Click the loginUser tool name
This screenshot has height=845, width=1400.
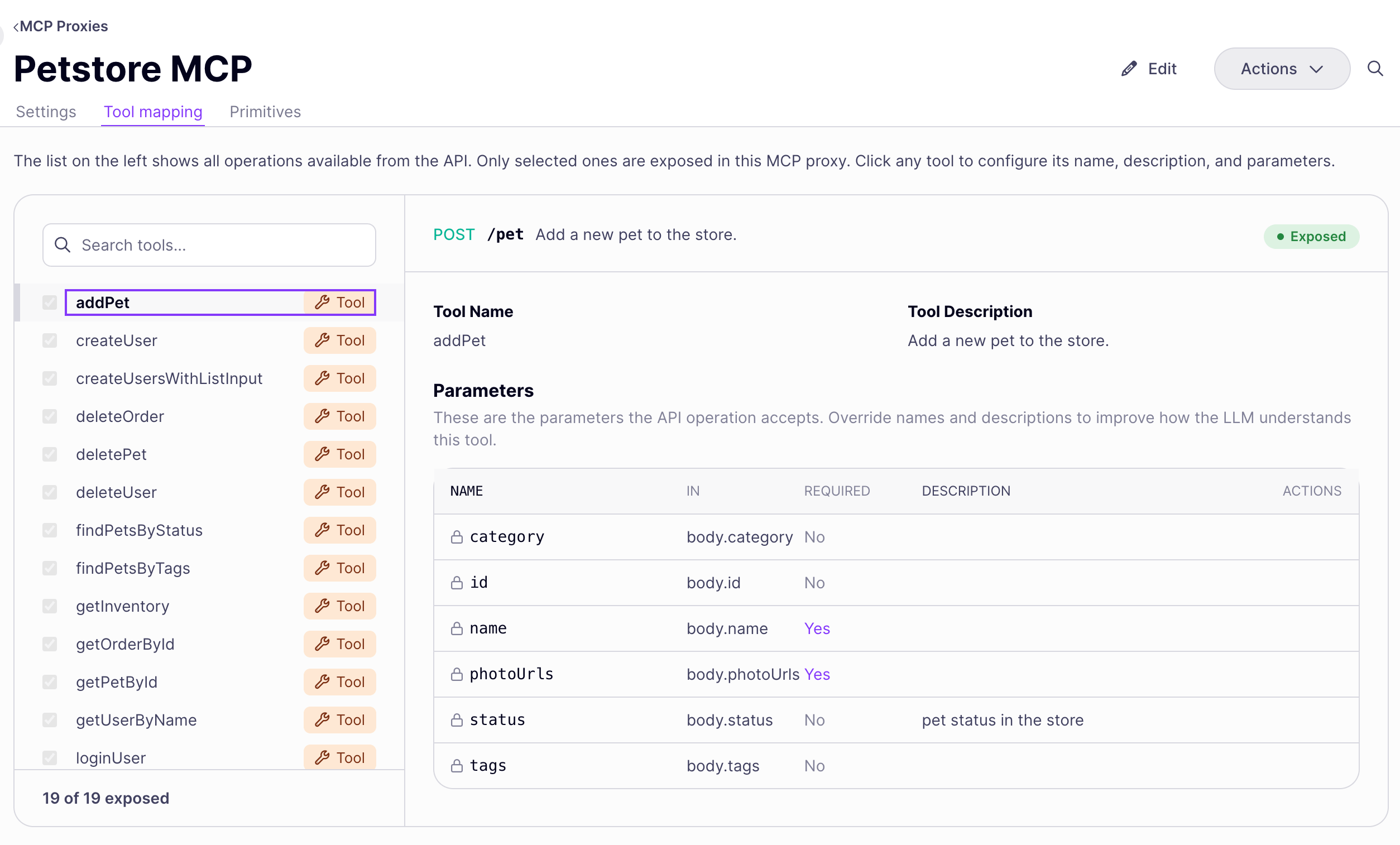tap(111, 758)
